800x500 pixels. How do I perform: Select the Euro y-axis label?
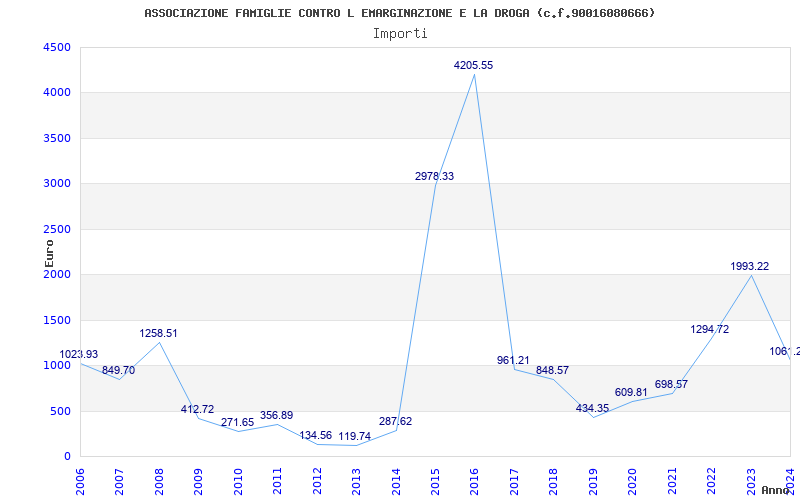(49, 254)
